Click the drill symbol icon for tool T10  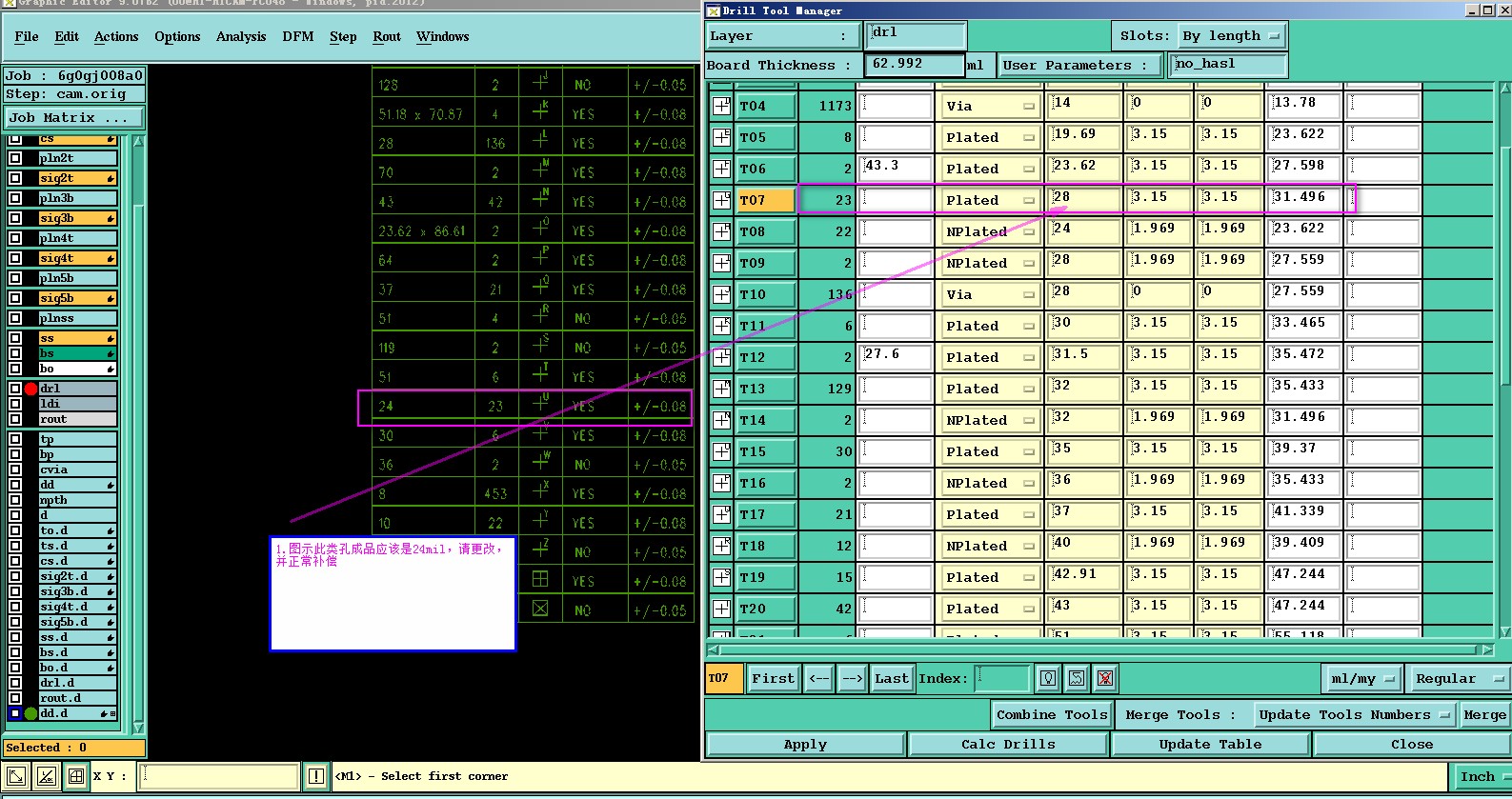point(722,294)
